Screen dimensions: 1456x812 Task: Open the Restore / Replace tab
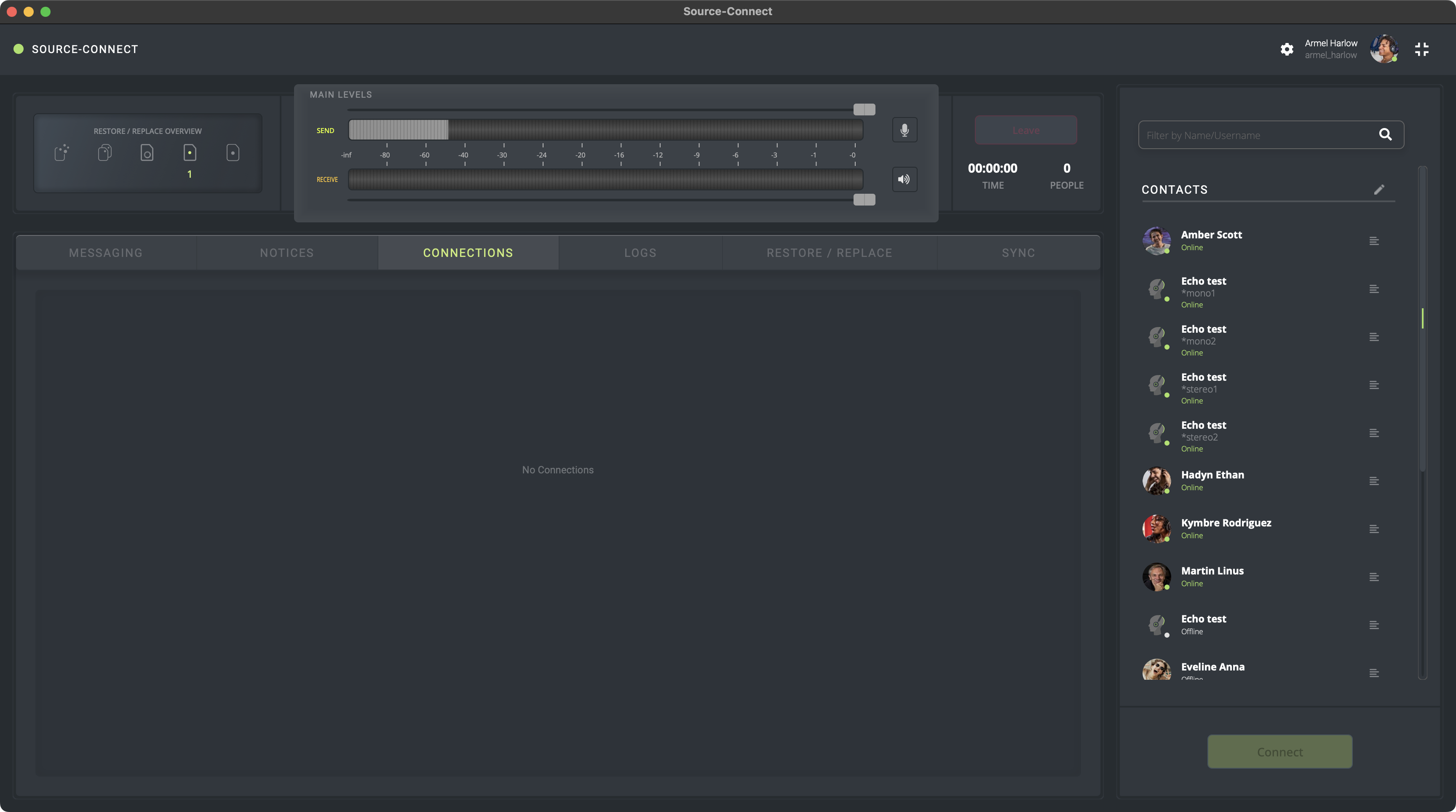829,253
